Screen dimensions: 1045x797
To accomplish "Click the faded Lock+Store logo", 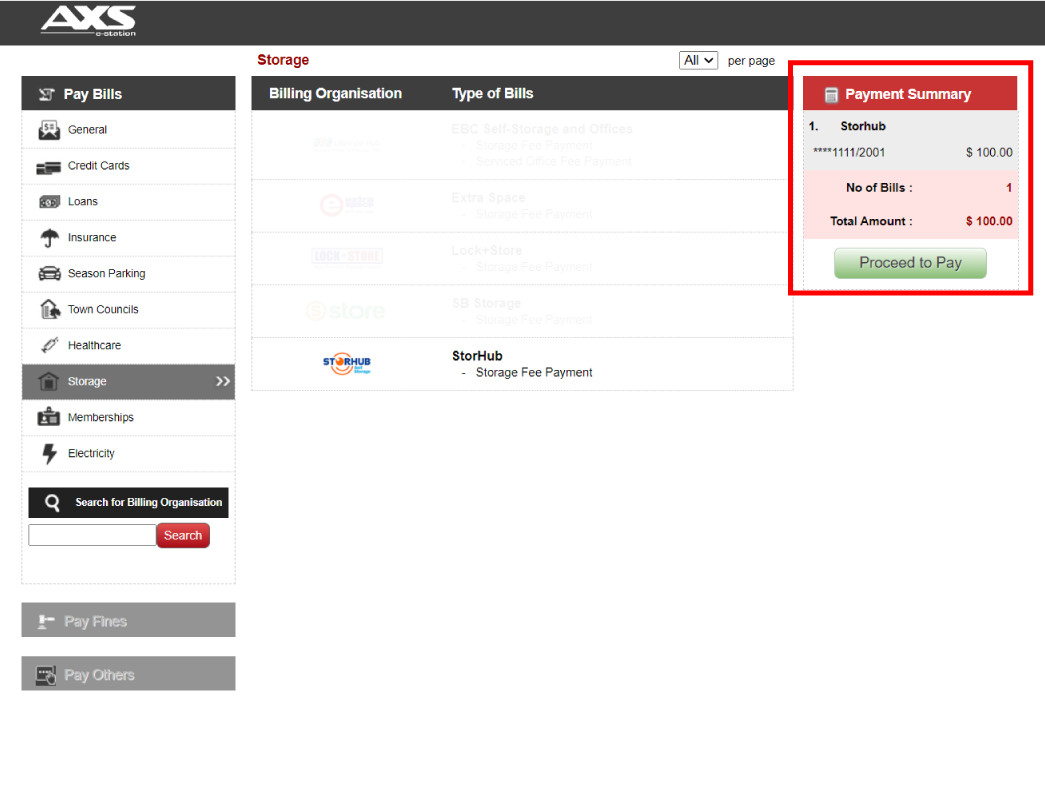I will [347, 257].
